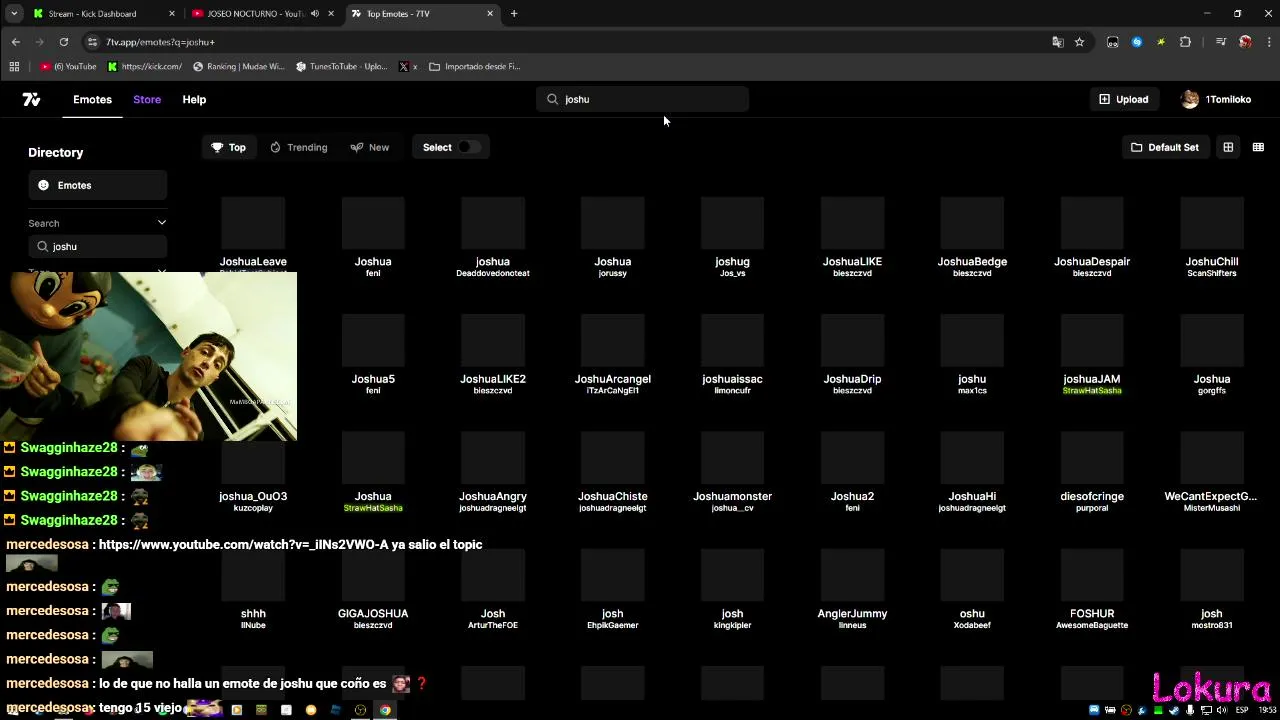Screen dimensions: 1280x720
Task: Open the Chrome three-dot menu
Action: 1270,42
